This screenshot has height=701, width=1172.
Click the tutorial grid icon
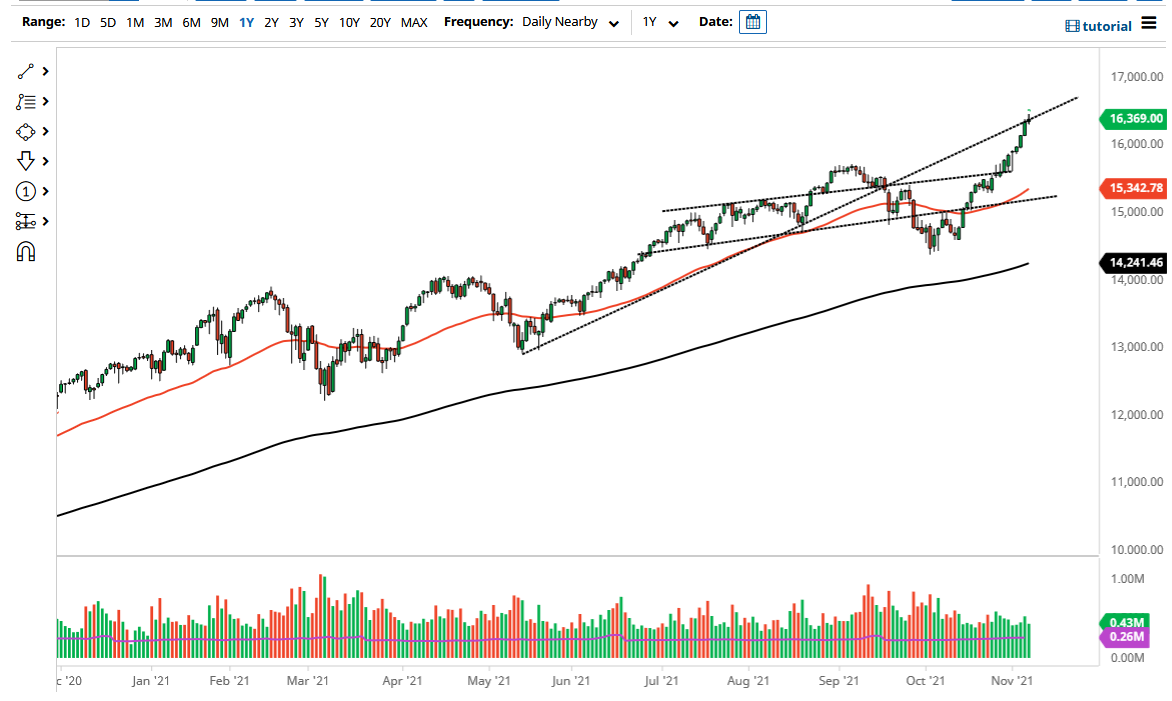[x=1073, y=26]
